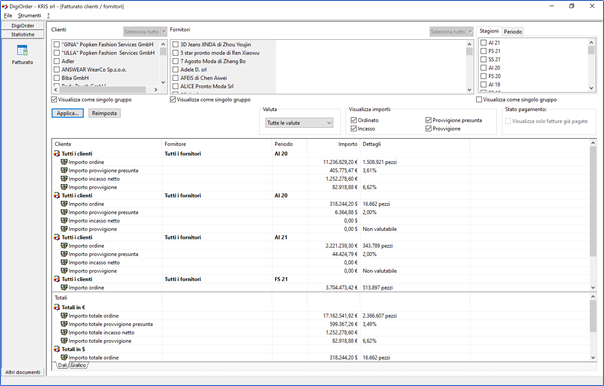The height and width of the screenshot is (386, 604).
Task: Click icon beside 3.704.473,42 € Importo ordine
Action: click(x=64, y=287)
